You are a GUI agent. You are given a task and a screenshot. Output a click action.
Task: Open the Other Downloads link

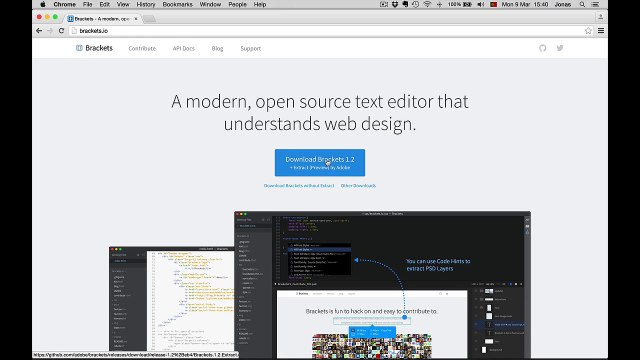(358, 186)
